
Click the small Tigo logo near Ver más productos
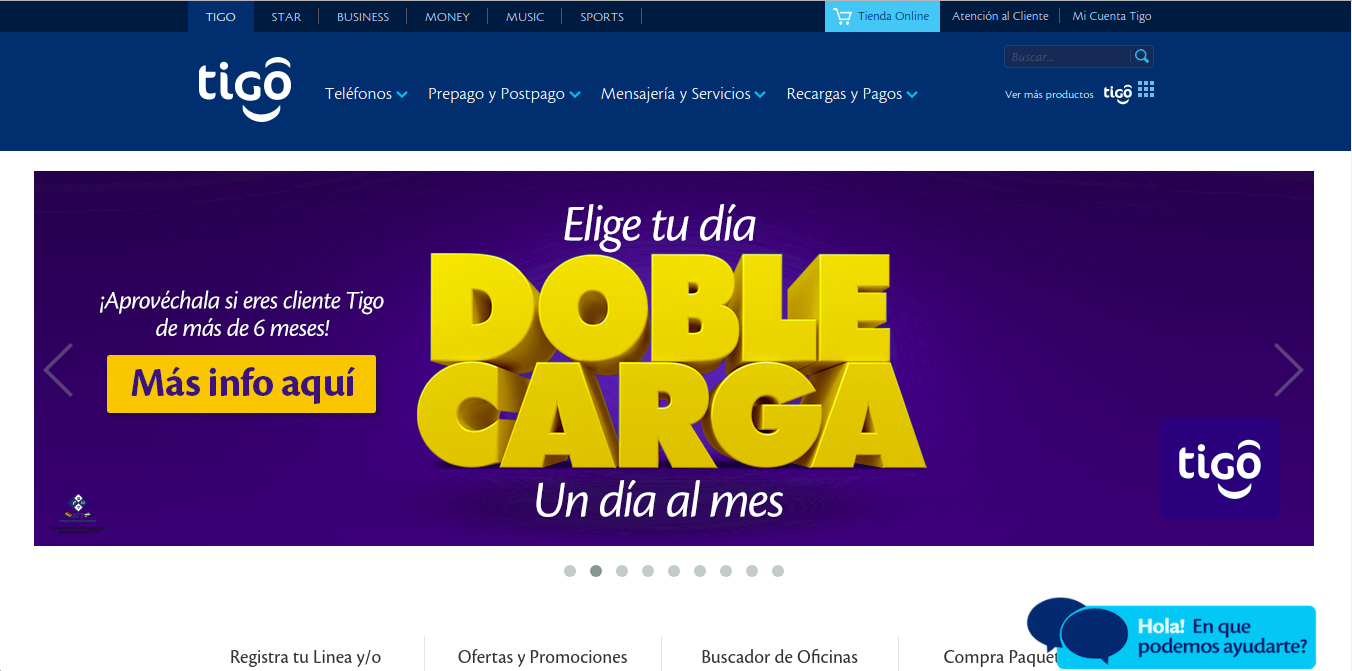1117,93
